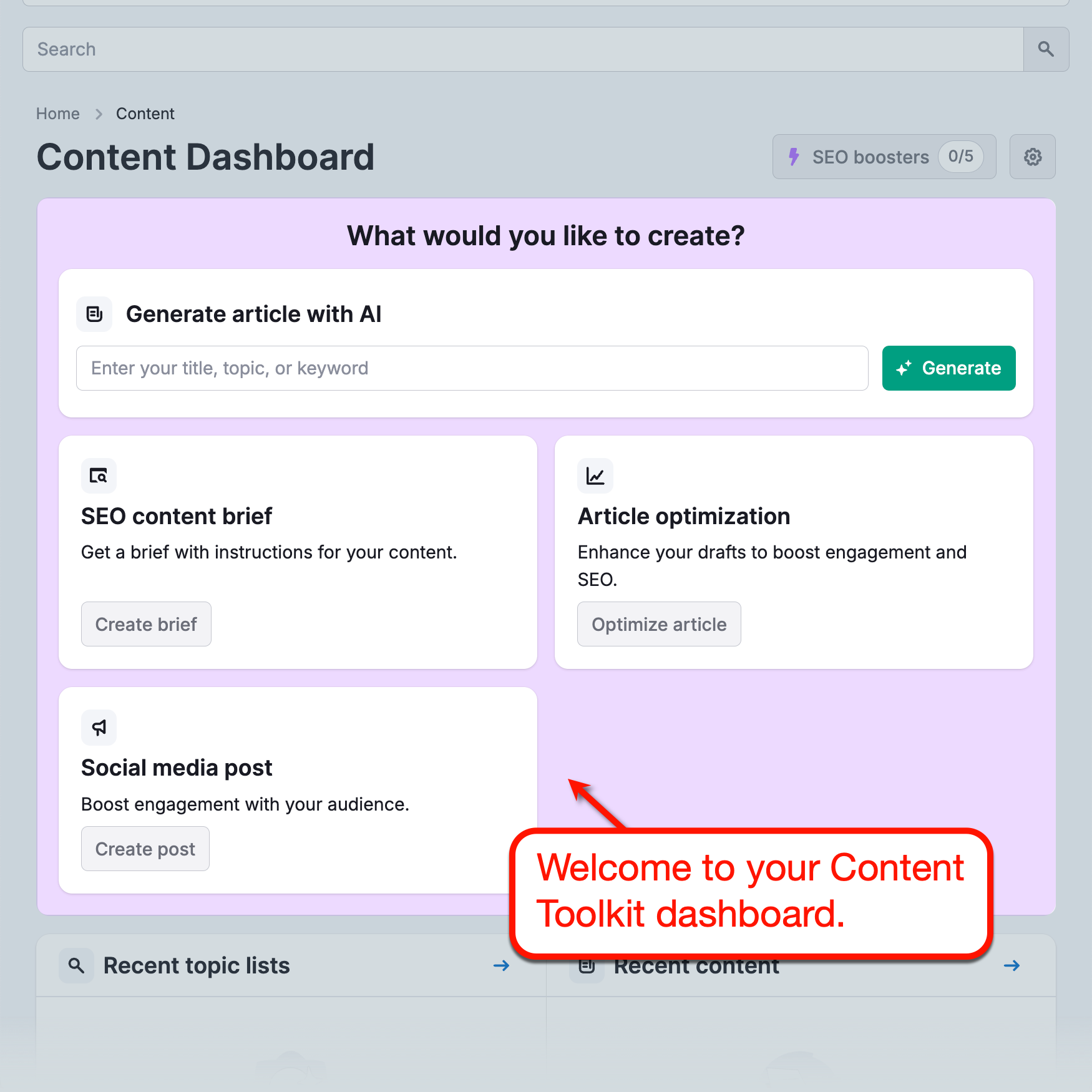Click the magnifier icon beside Recent topic lists
The height and width of the screenshot is (1092, 1092).
click(x=76, y=965)
